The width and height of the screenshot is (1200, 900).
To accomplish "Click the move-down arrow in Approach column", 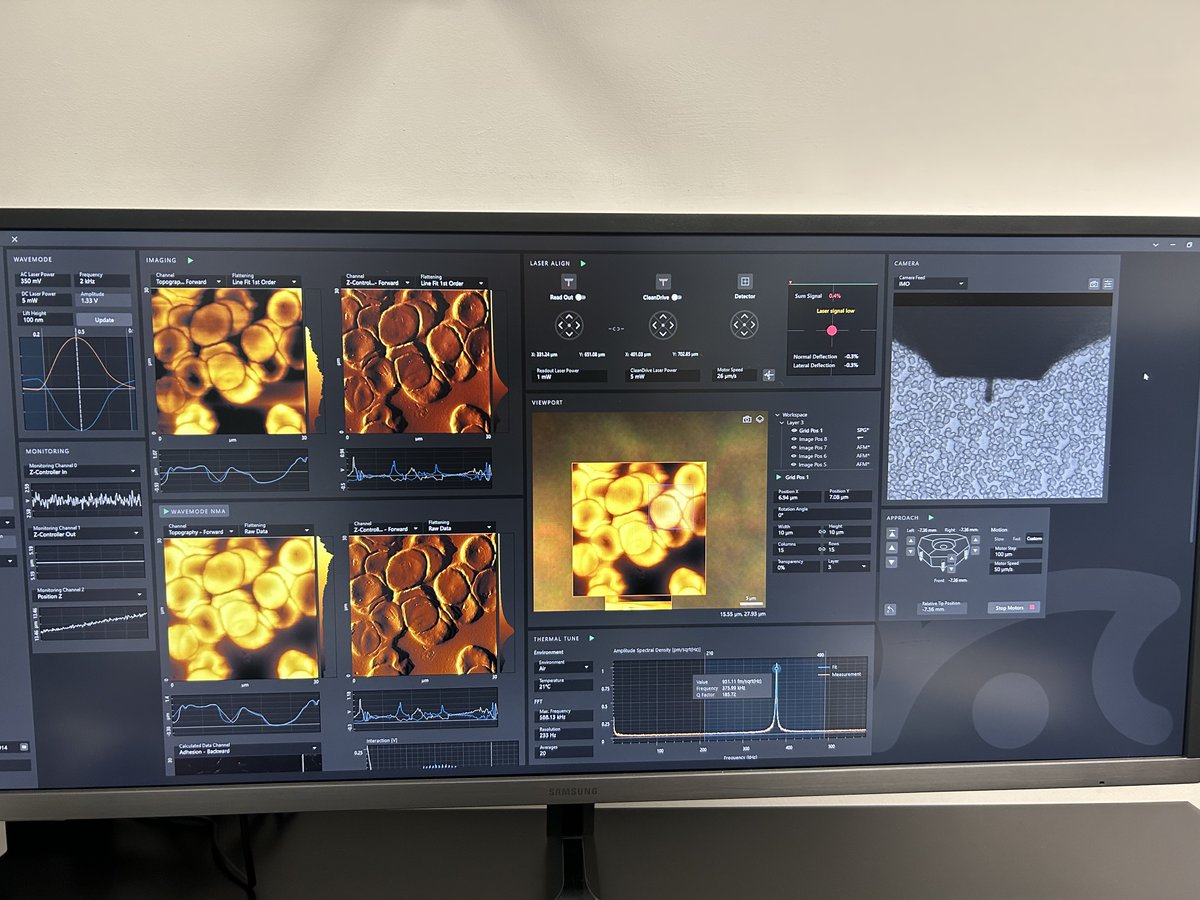I will [892, 562].
